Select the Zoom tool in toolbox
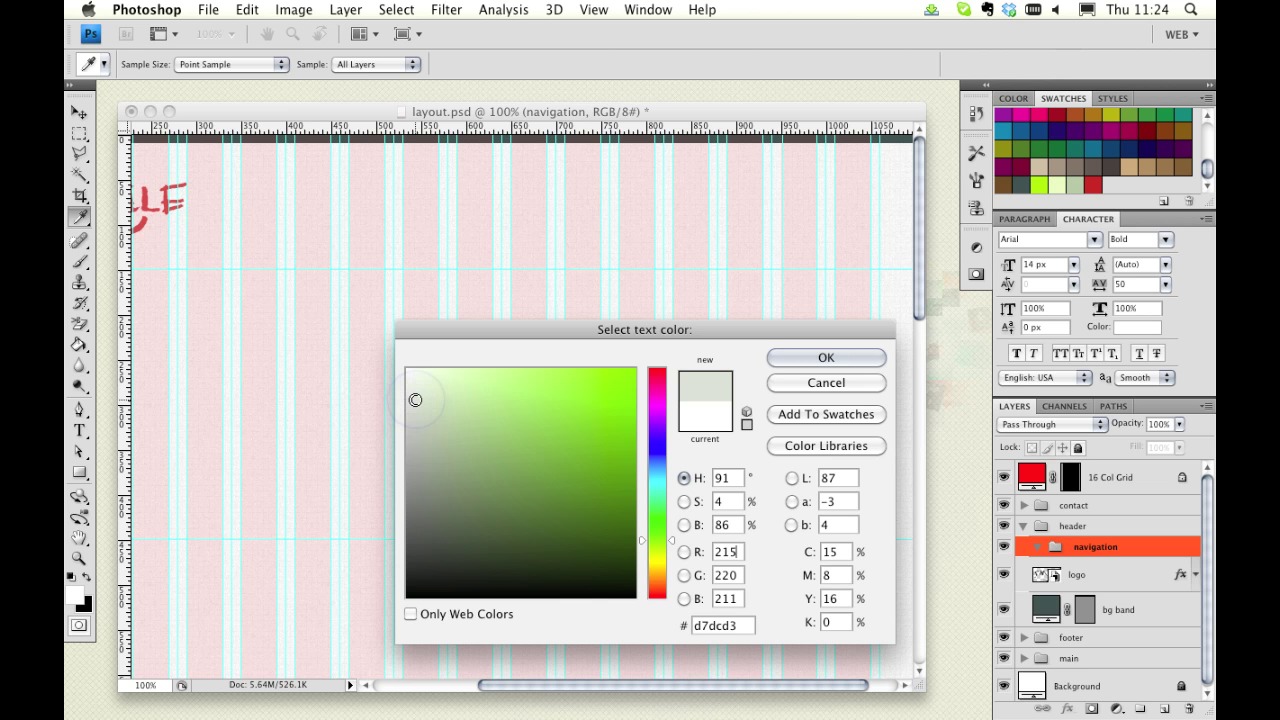 79,558
